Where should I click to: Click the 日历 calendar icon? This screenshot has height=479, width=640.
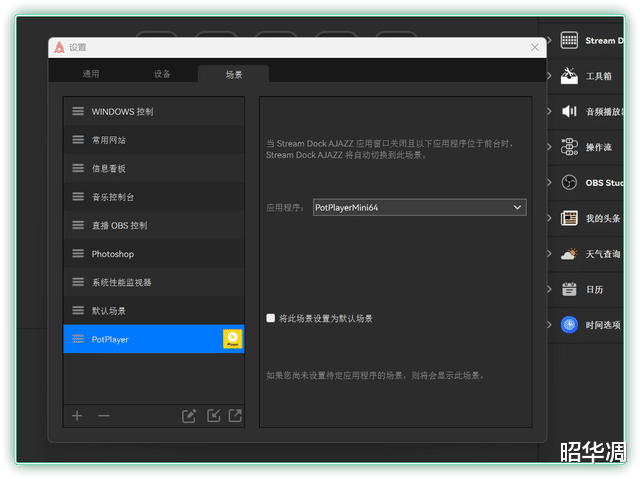569,289
